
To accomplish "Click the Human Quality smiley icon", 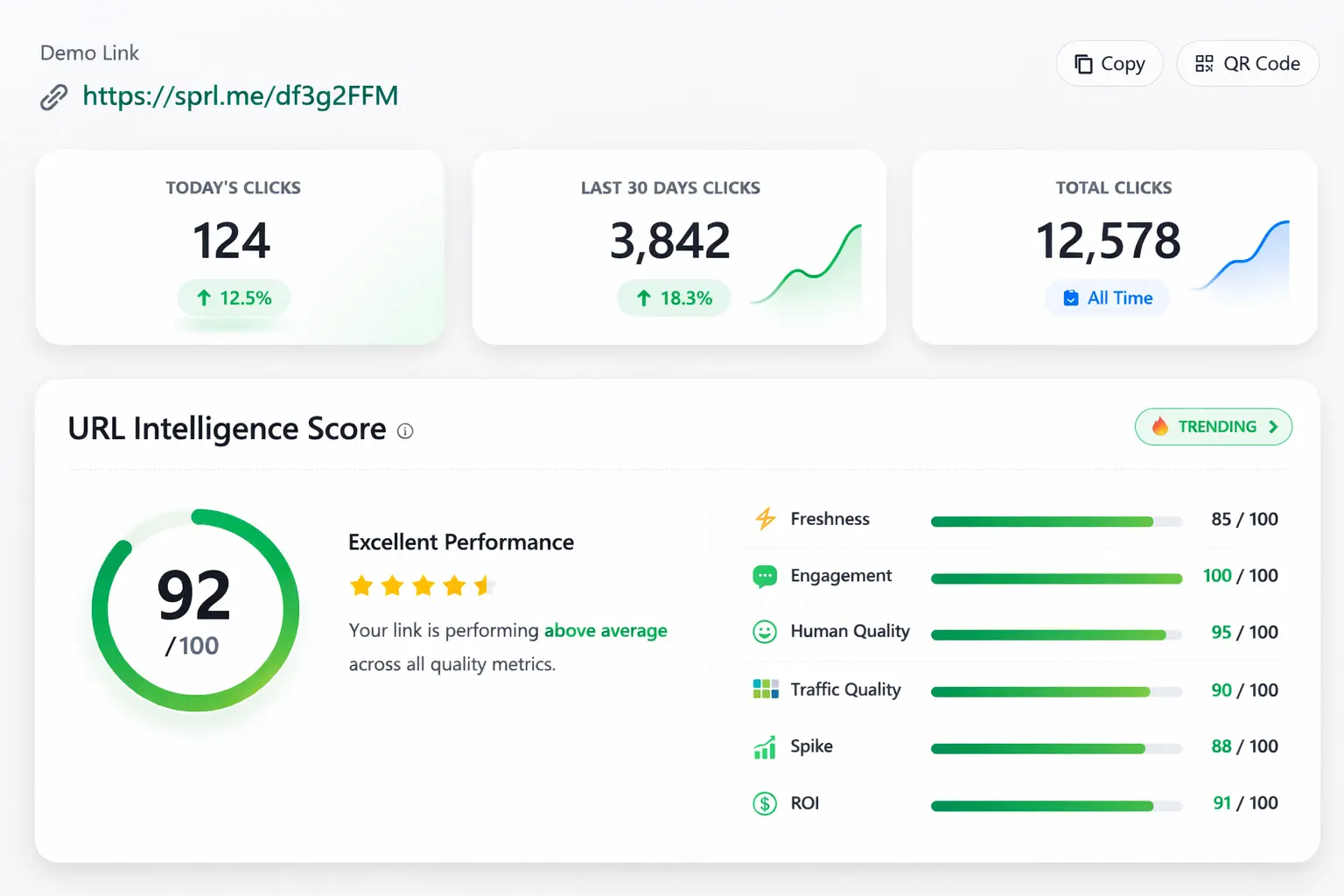I will click(765, 632).
